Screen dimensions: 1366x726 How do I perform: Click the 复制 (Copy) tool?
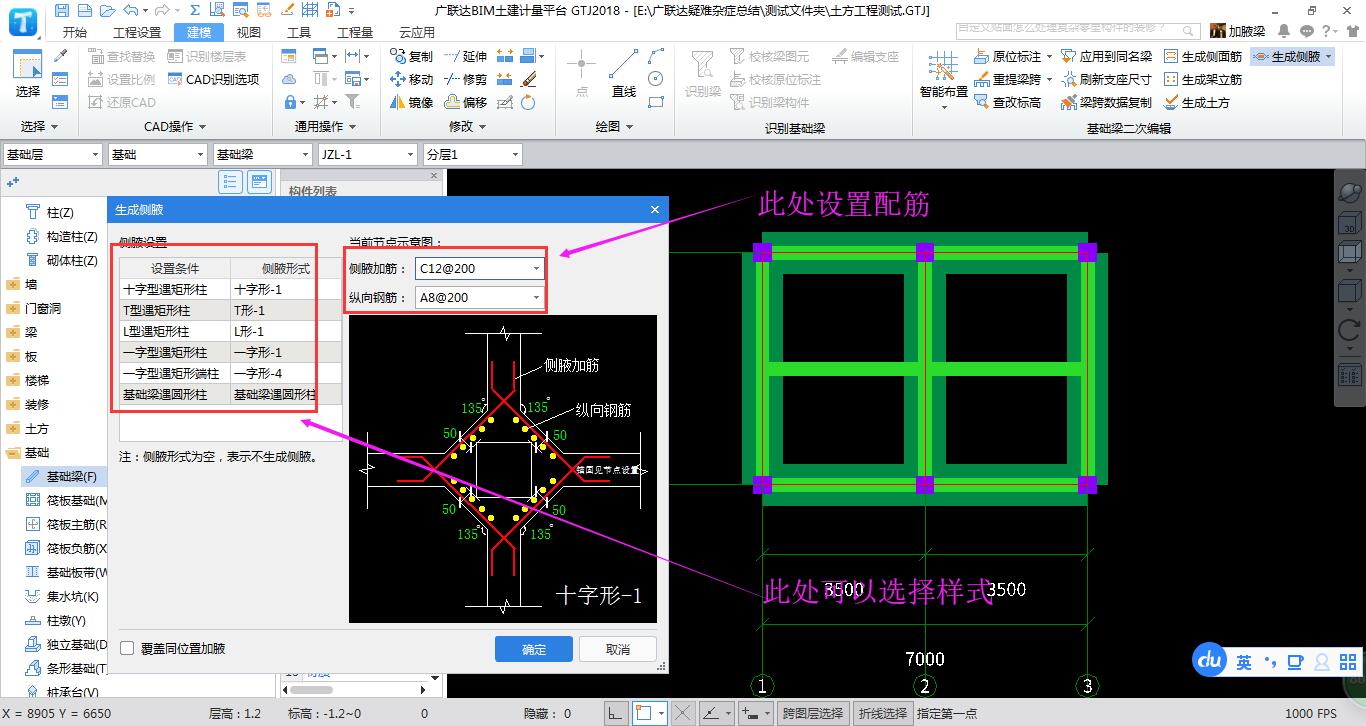pyautogui.click(x=411, y=56)
